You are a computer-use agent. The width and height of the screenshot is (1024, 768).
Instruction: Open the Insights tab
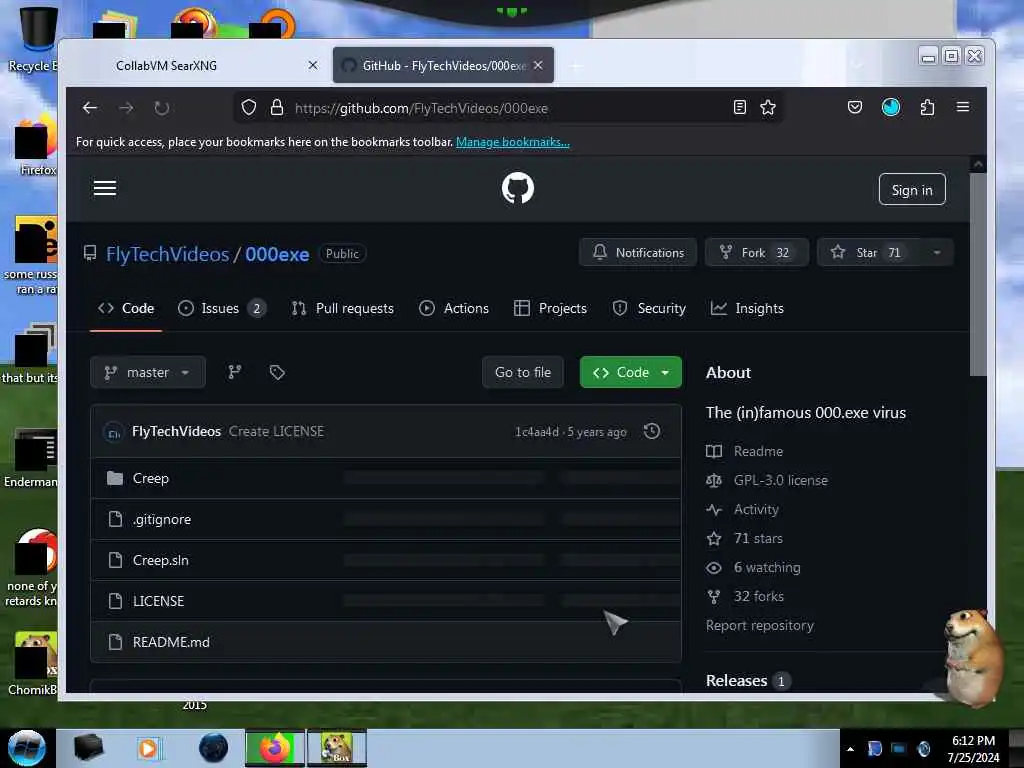pos(747,308)
